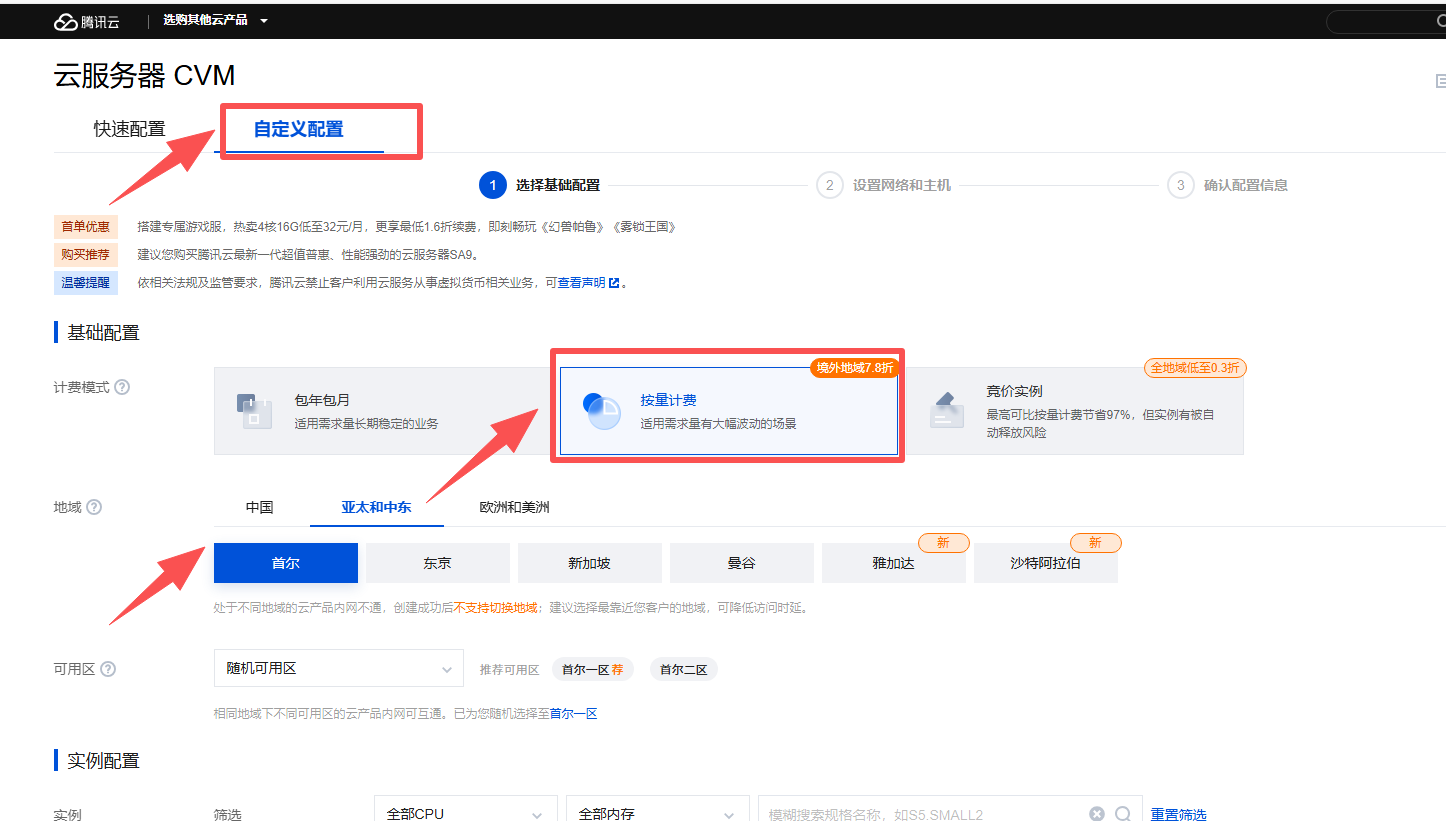Go to step 1 选择基础配置
1446x821 pixels.
click(540, 185)
